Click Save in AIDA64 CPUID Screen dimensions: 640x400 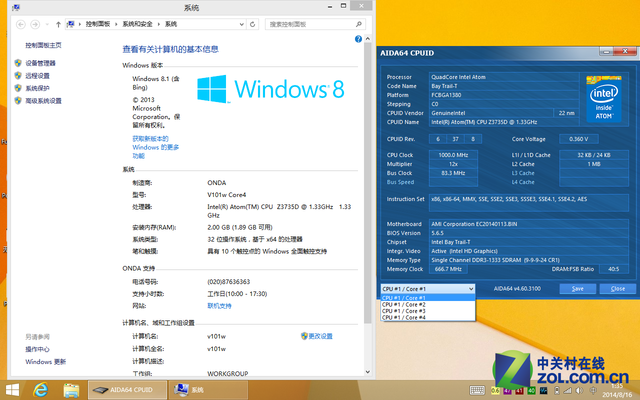[x=578, y=289]
